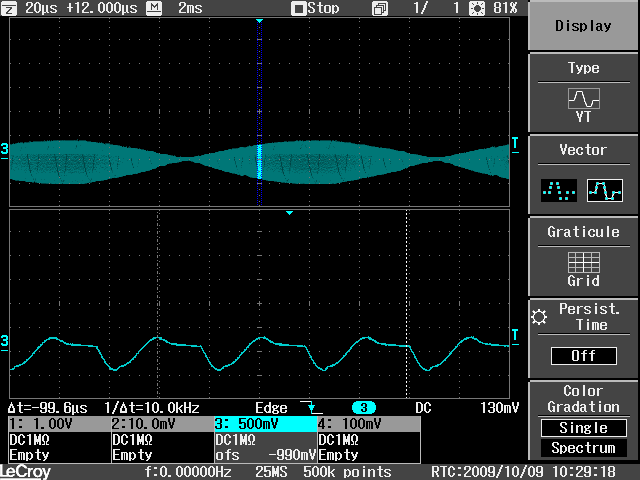Click the right vertical cursor line
Image resolution: width=640 pixels, height=480 pixels.
click(x=407, y=304)
